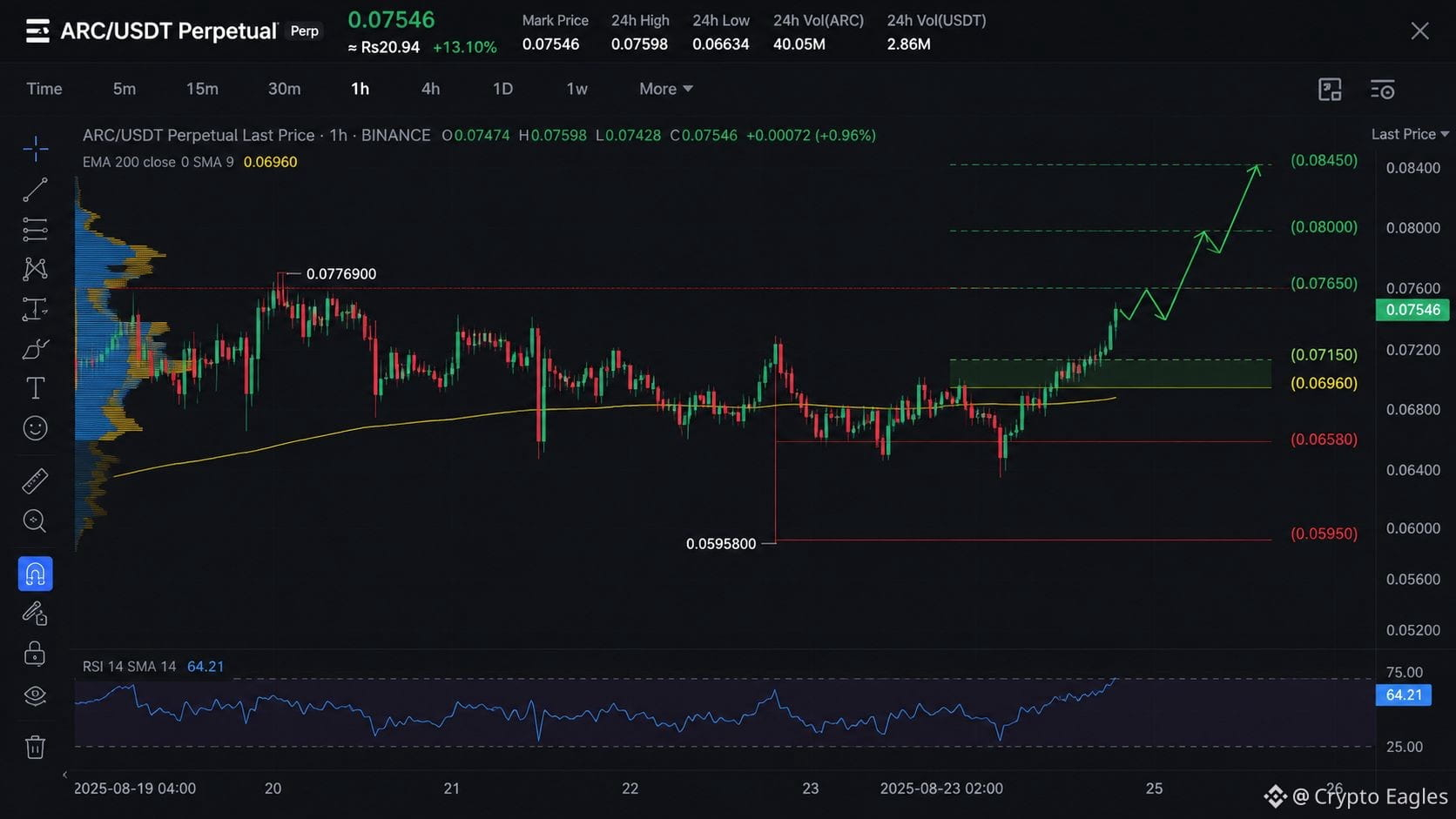The width and height of the screenshot is (1456, 819).
Task: Open the horizontal lines tool group
Action: [35, 229]
